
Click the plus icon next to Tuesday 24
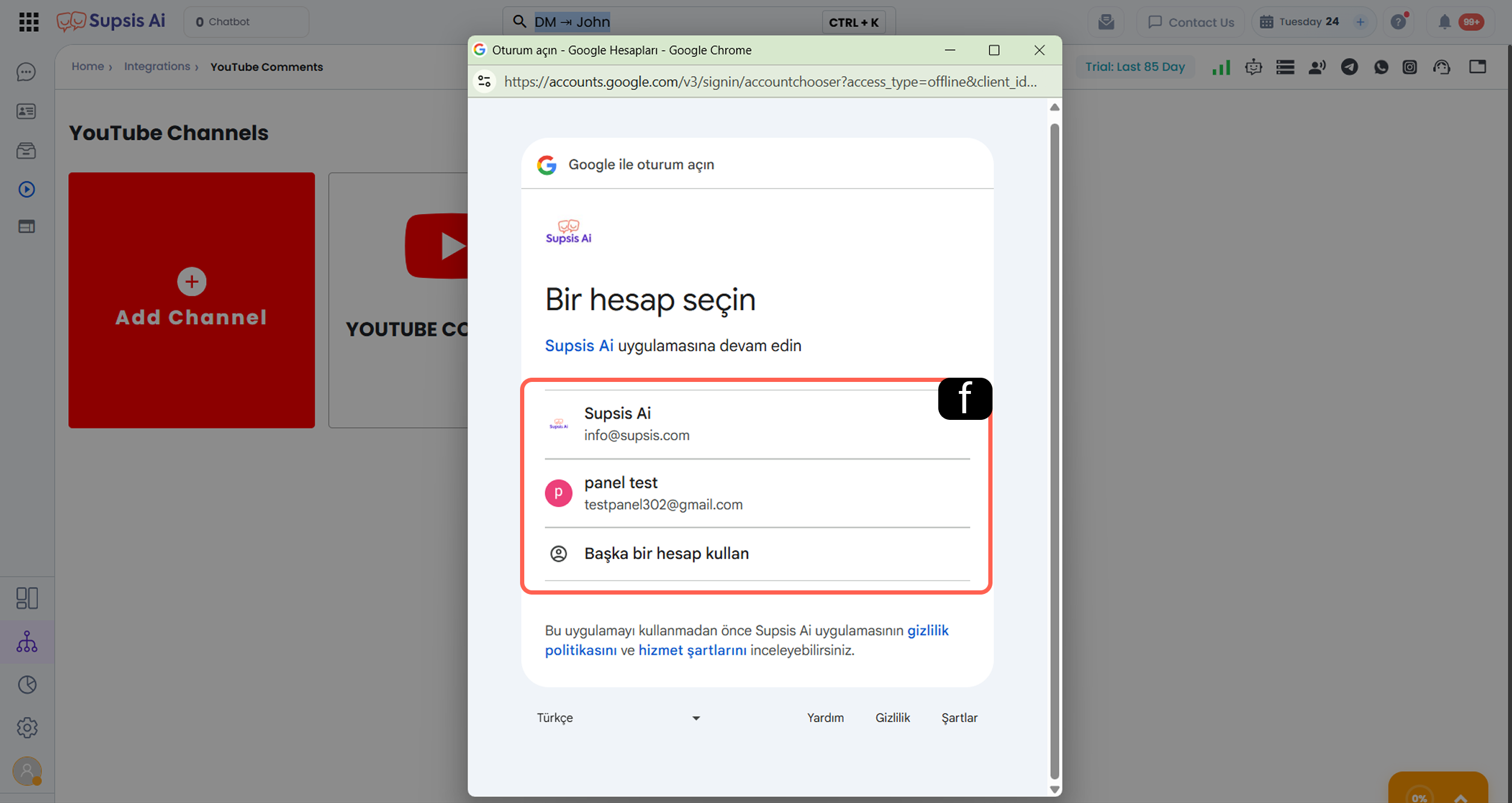(x=1360, y=22)
